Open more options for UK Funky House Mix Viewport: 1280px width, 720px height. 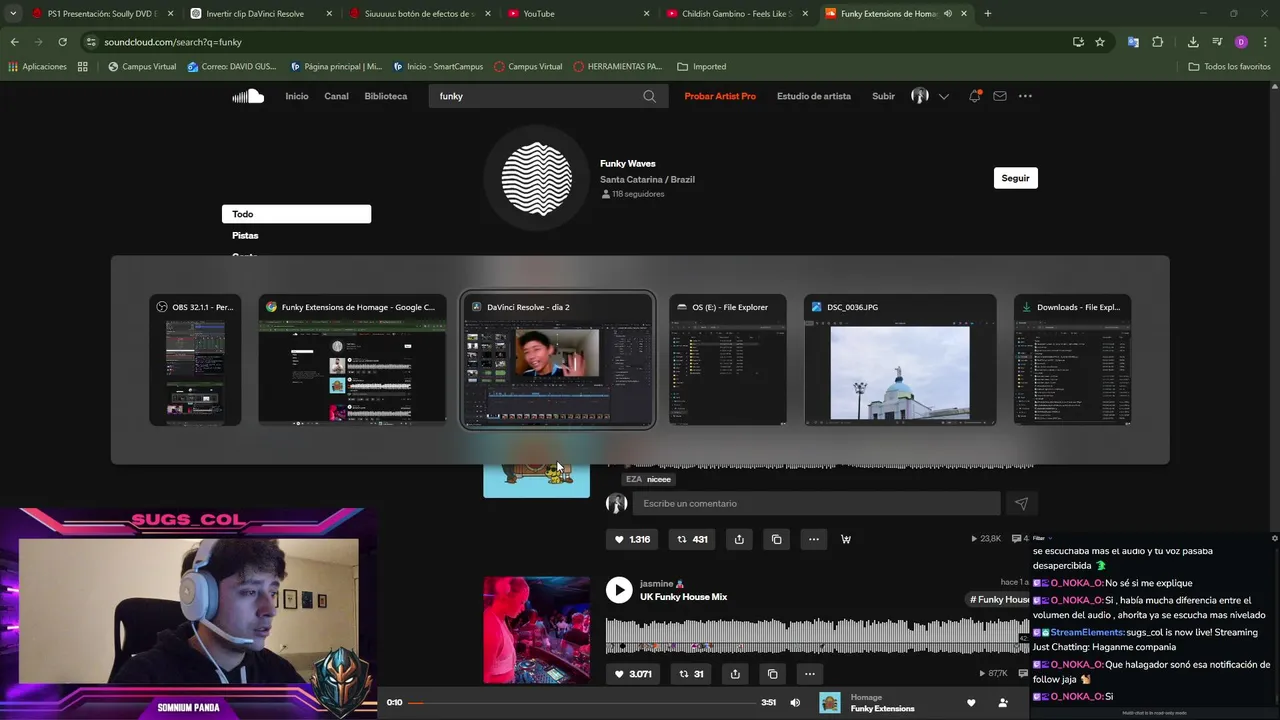(x=810, y=674)
